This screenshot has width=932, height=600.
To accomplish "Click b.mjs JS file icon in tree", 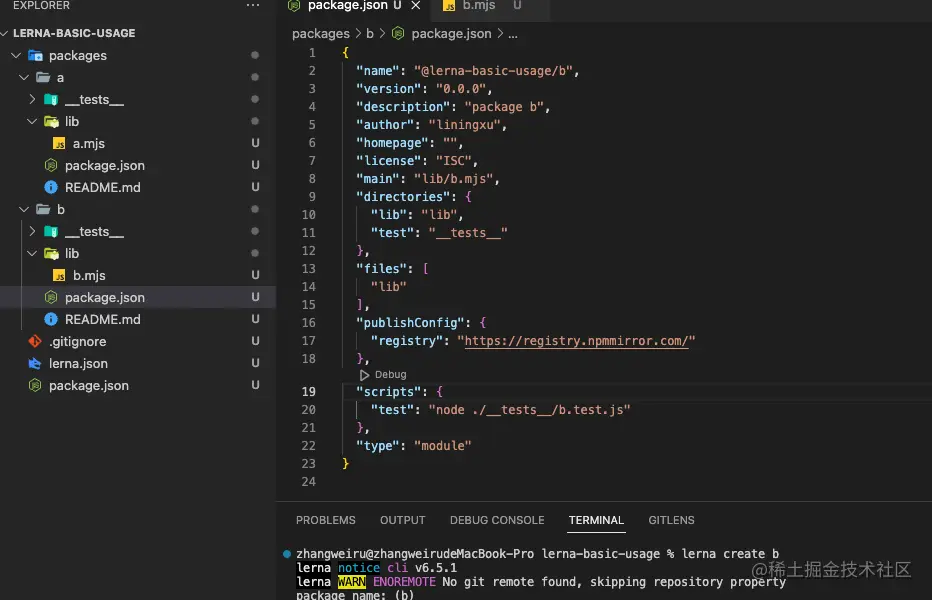I will click(x=59, y=275).
